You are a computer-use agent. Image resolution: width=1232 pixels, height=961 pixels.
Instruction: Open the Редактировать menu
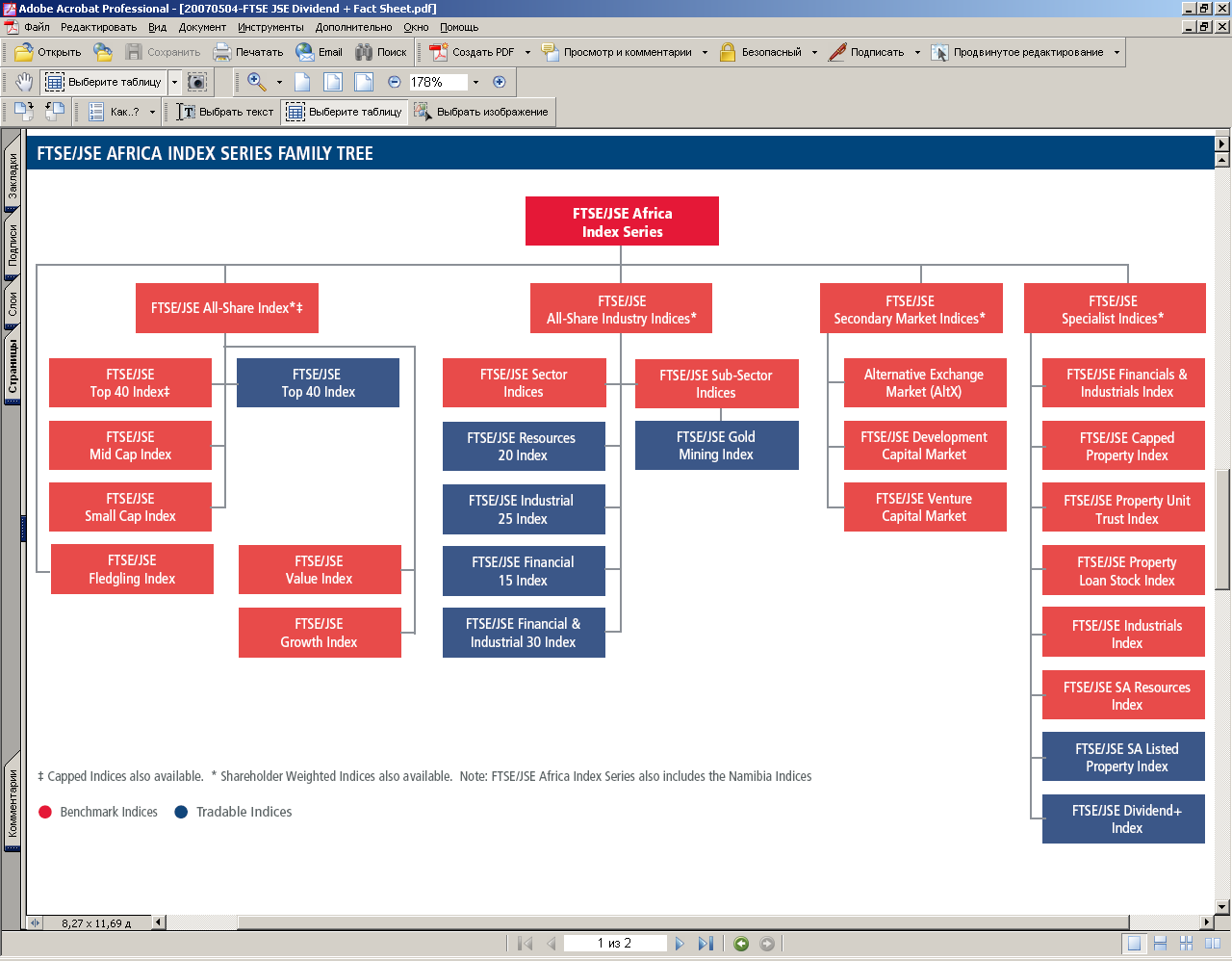click(x=98, y=27)
